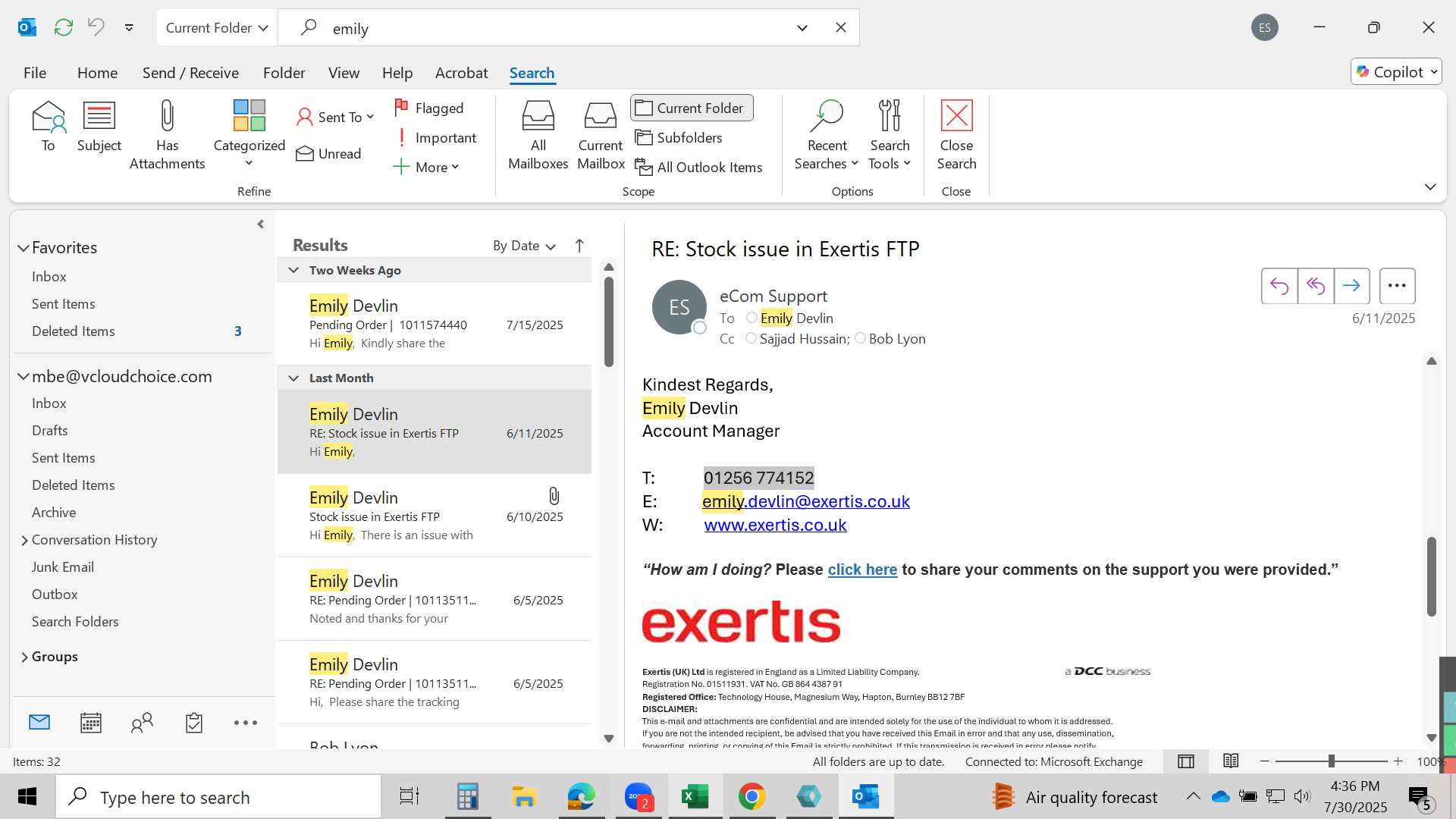This screenshot has height=819, width=1456.
Task: Clear the emily search with X
Action: 841,27
